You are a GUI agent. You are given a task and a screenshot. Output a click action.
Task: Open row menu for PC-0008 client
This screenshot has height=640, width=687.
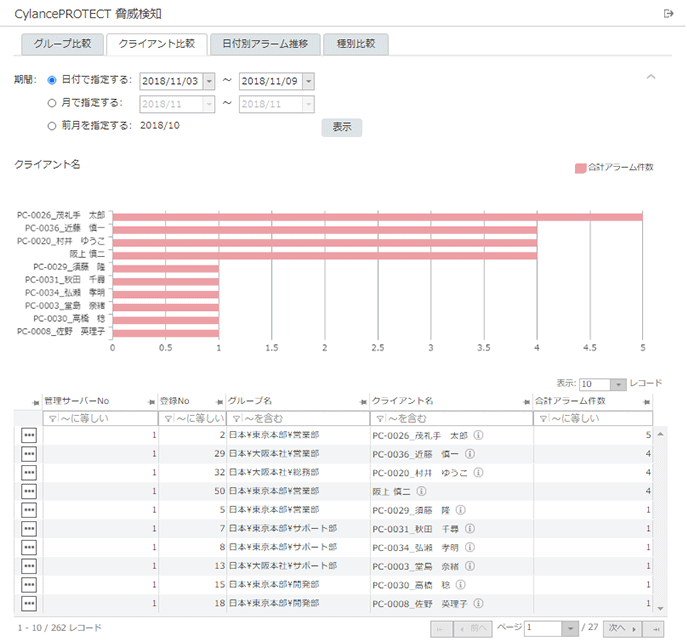[29, 604]
